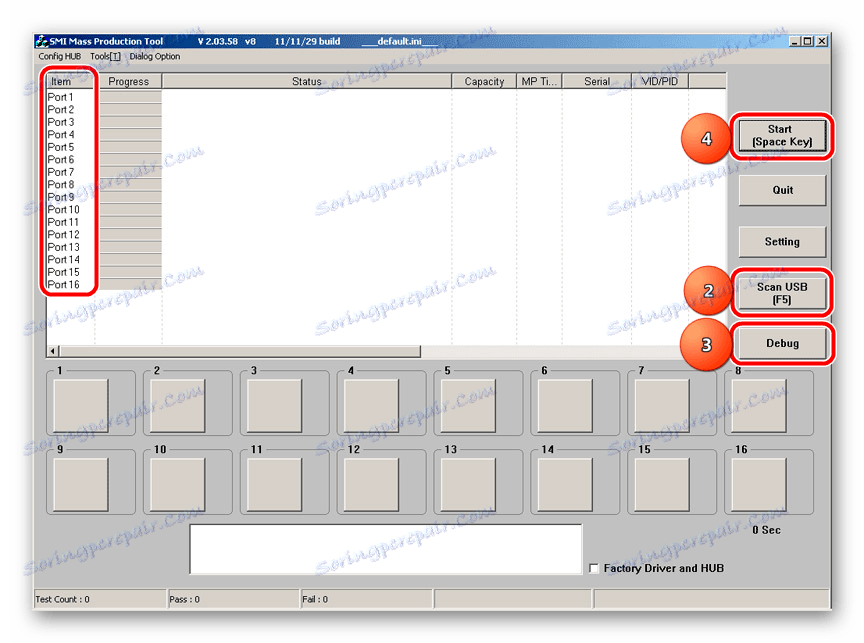Open the Tools[T] menu
This screenshot has width=864, height=643.
pyautogui.click(x=105, y=56)
